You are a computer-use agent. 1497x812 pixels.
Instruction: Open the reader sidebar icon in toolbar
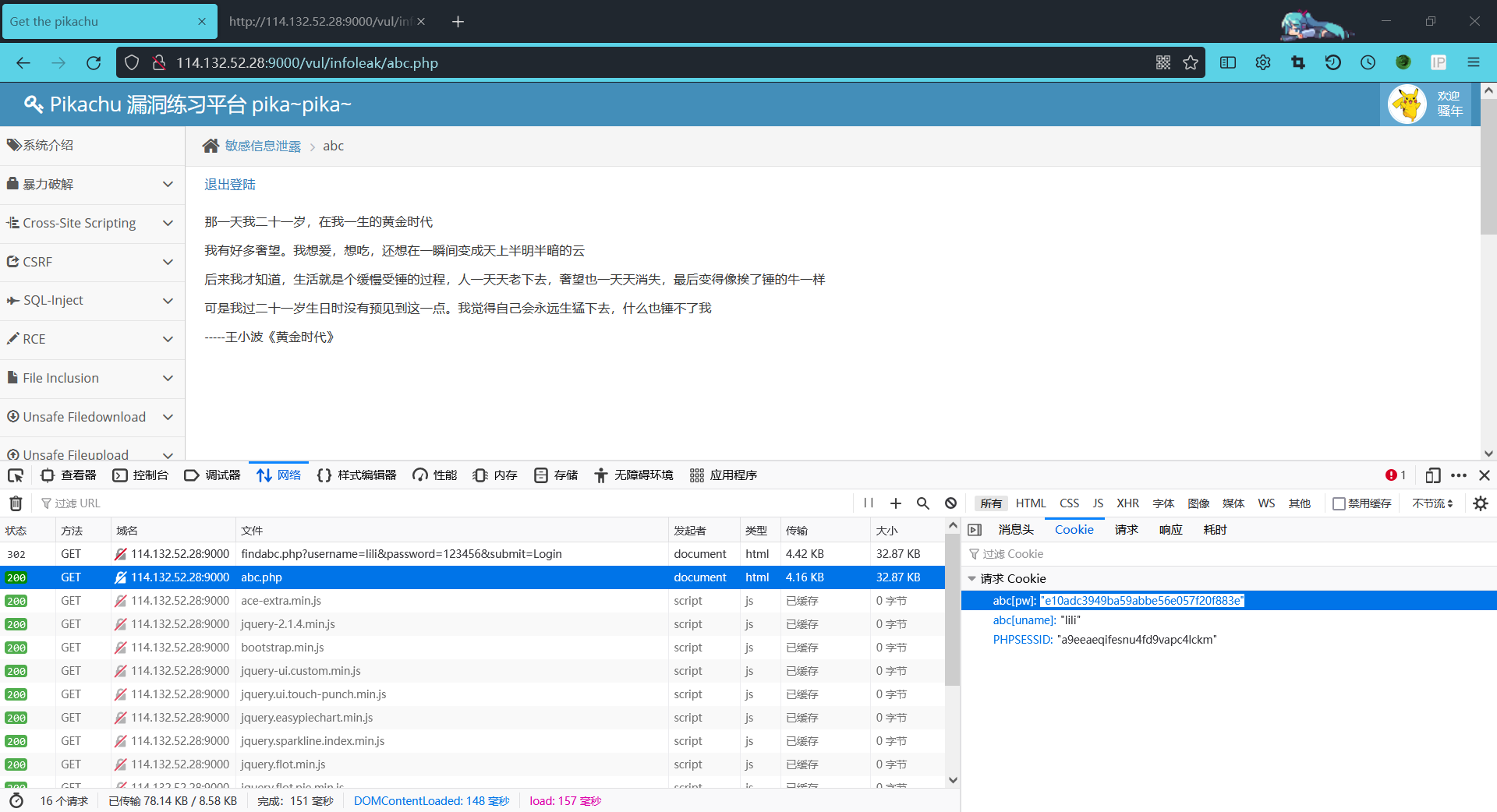(x=1228, y=63)
